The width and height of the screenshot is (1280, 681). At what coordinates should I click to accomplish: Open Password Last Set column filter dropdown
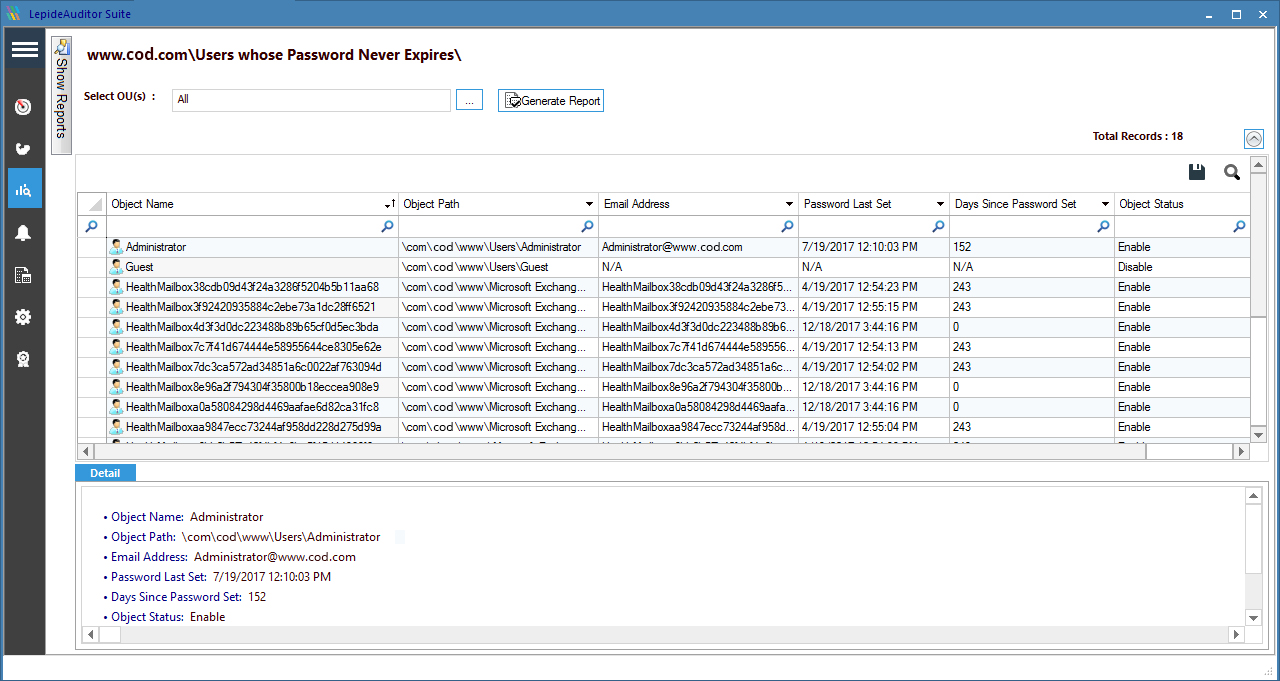[x=940, y=204]
